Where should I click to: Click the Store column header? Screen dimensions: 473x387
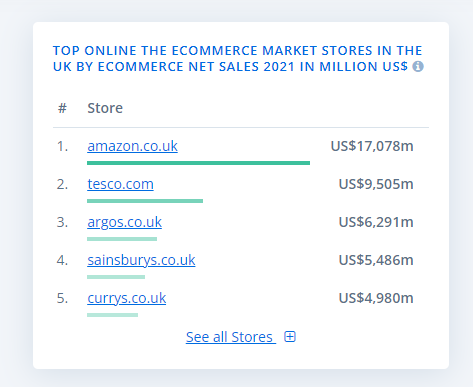105,108
